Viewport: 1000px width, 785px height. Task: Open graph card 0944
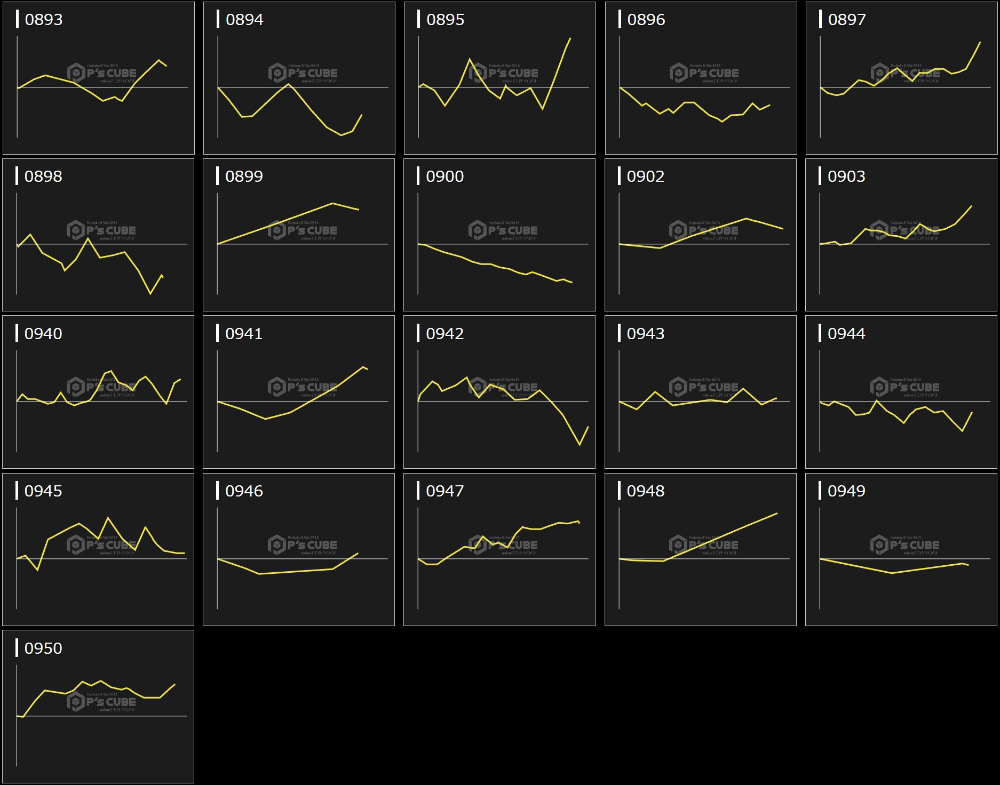[x=901, y=392]
